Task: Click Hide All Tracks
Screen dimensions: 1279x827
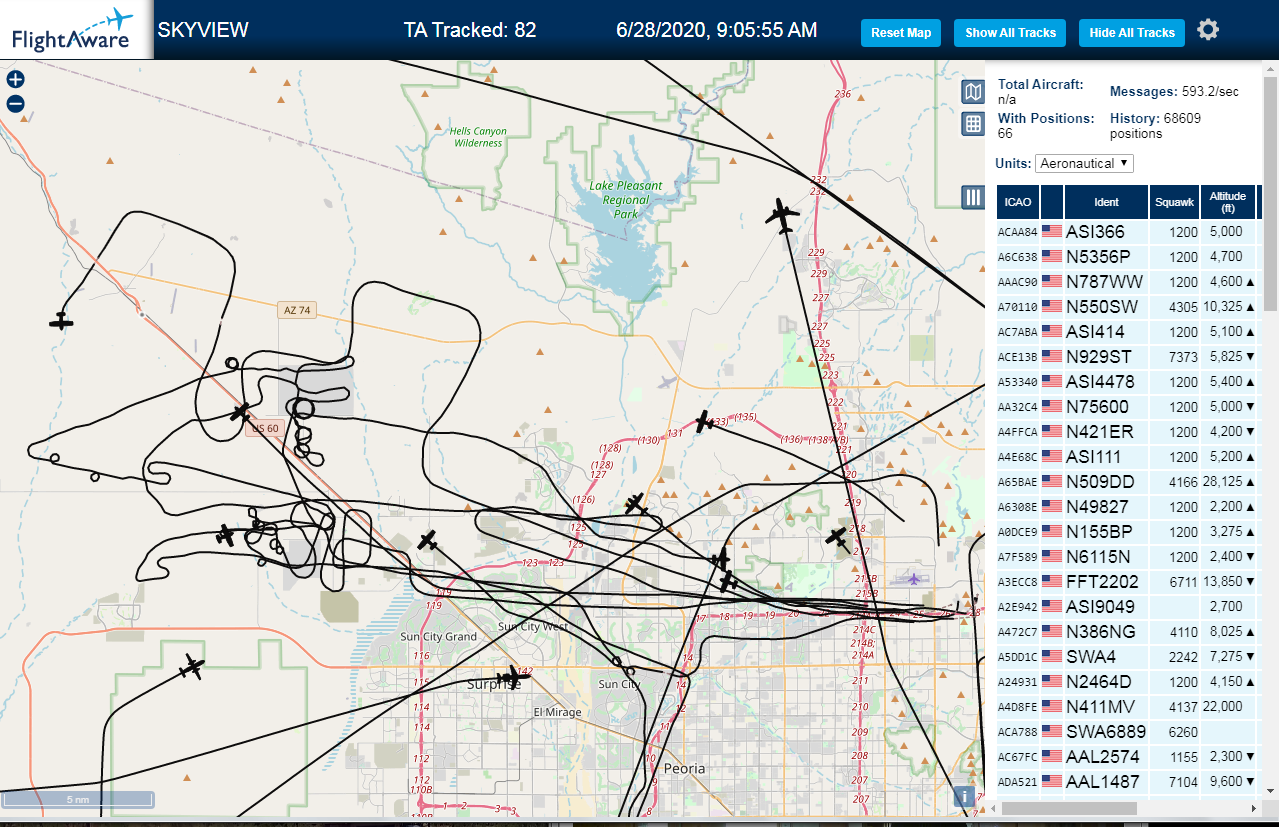Action: (x=1132, y=33)
